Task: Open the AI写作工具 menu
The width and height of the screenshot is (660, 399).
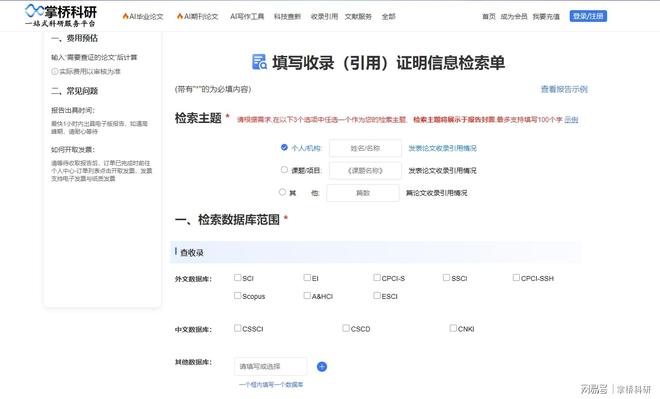Action: pos(247,16)
